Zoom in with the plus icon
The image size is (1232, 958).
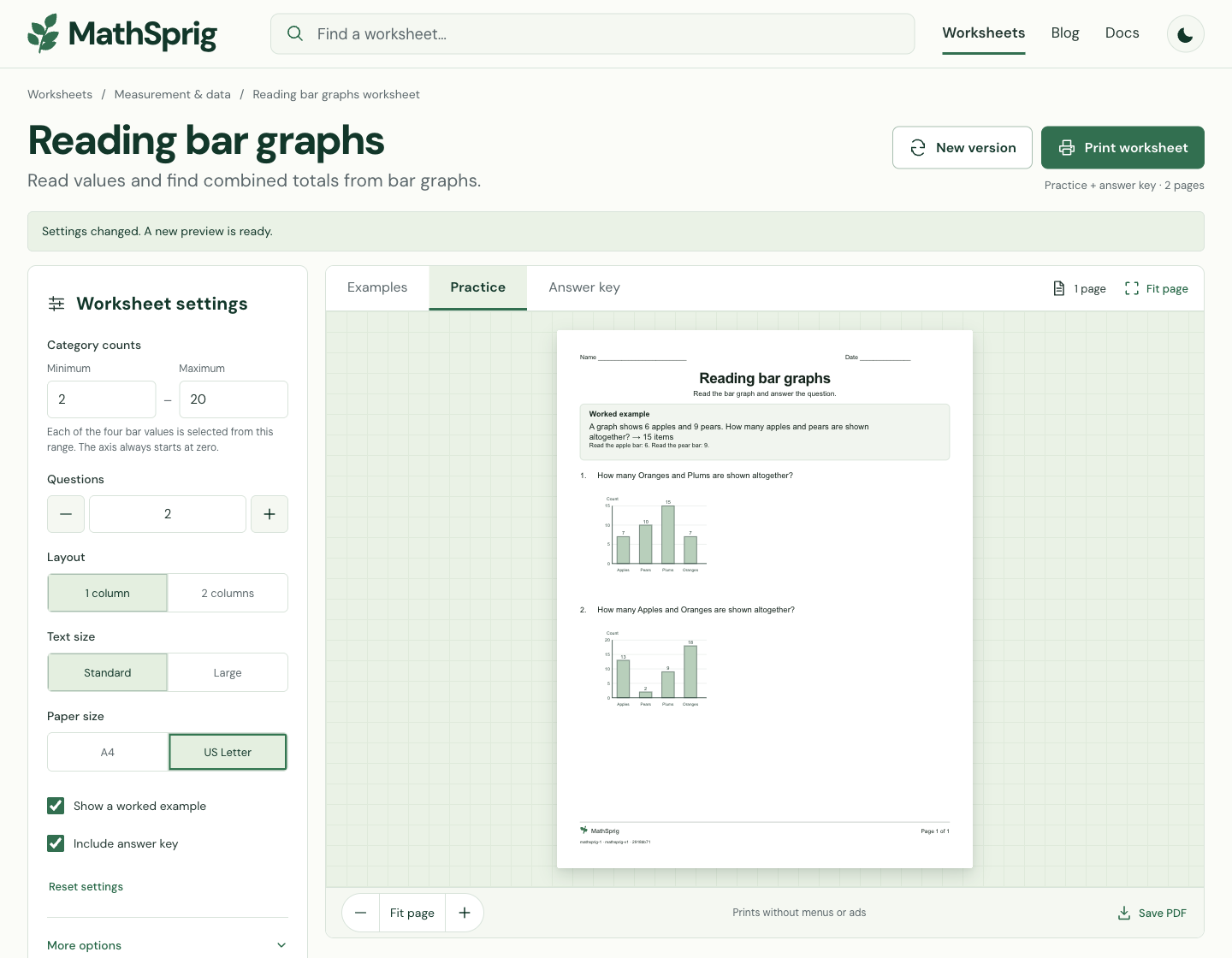click(x=465, y=913)
